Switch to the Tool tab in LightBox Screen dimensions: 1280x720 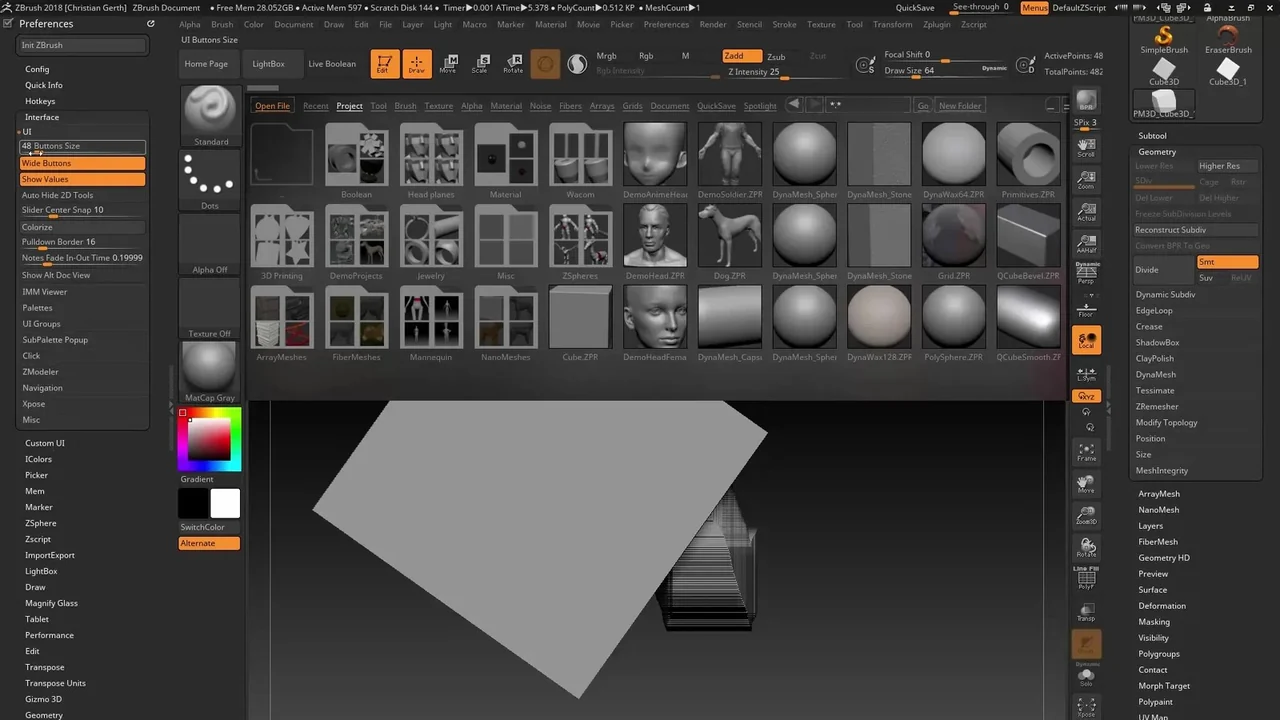point(378,106)
